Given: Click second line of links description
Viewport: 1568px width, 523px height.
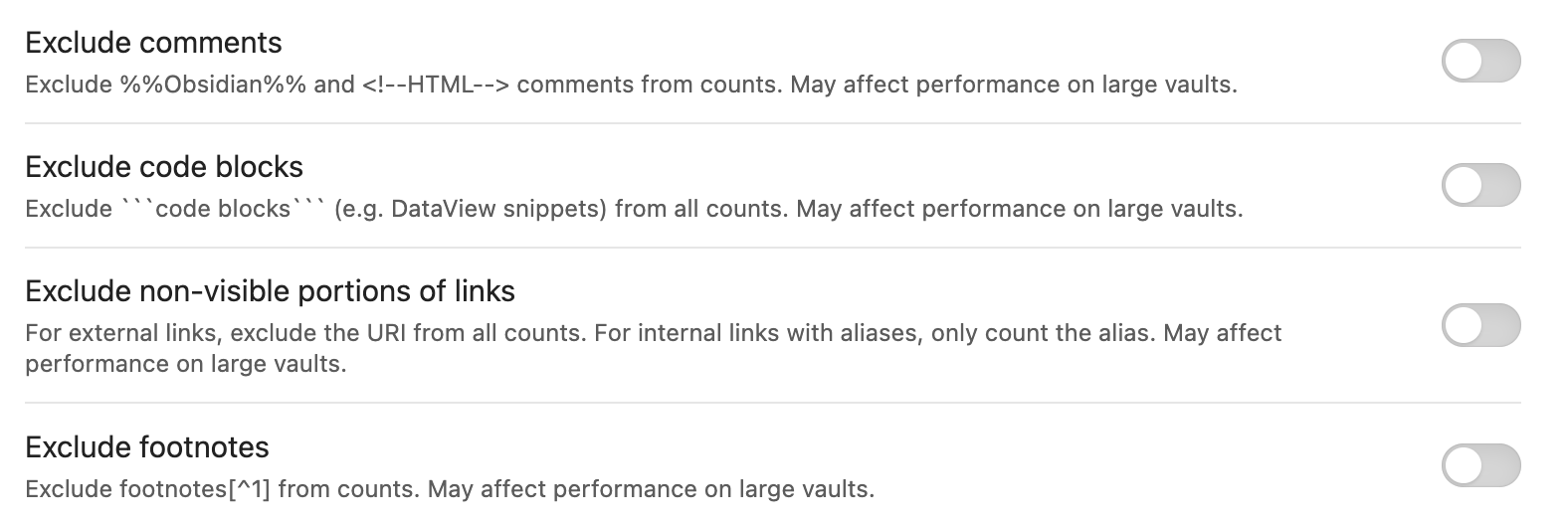Looking at the screenshot, I should (185, 364).
